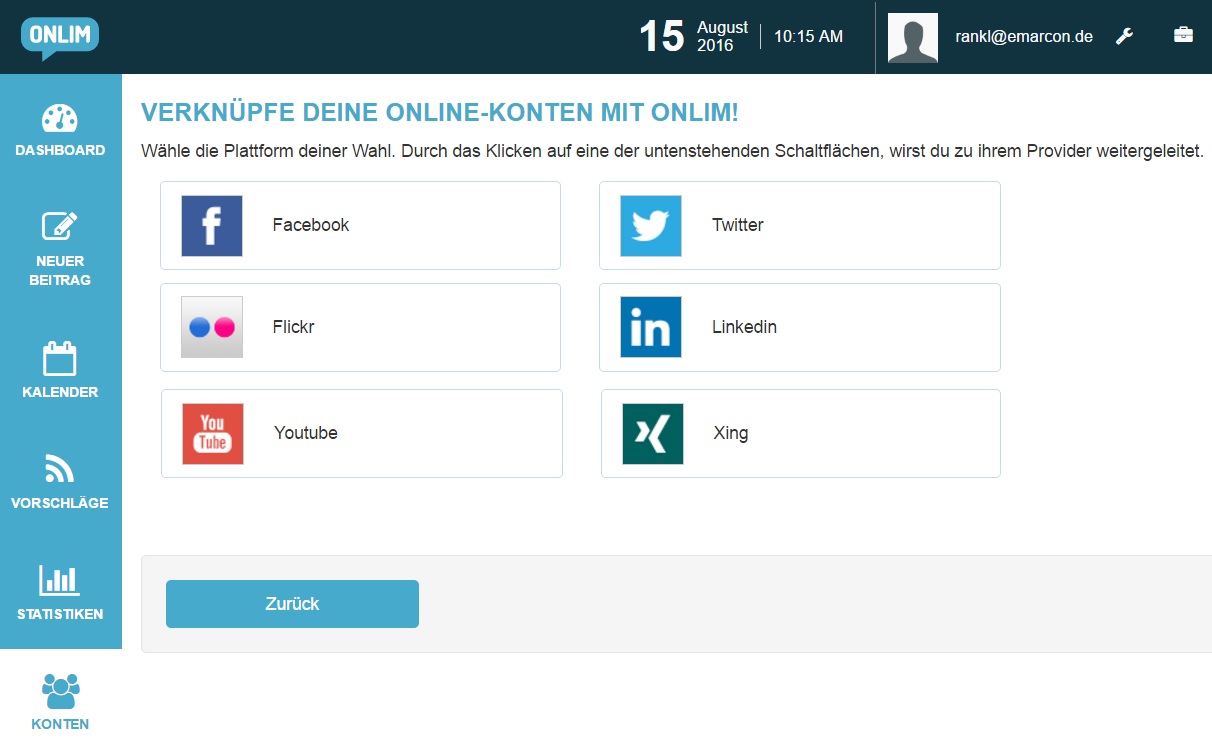Viewport: 1212px width, 740px height.
Task: Click the 10:15 AM time display
Action: click(809, 36)
